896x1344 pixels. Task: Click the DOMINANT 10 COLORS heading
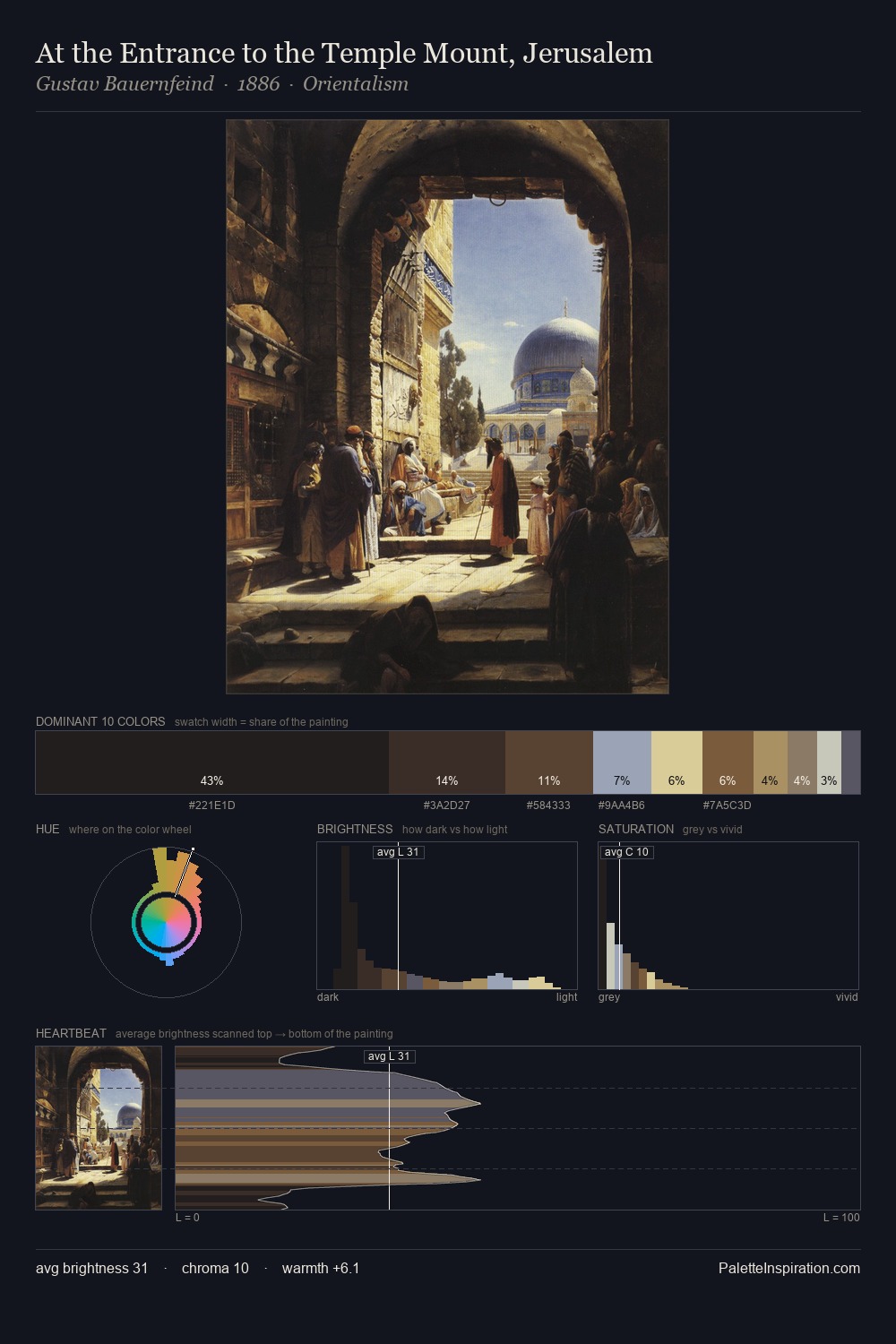point(100,721)
